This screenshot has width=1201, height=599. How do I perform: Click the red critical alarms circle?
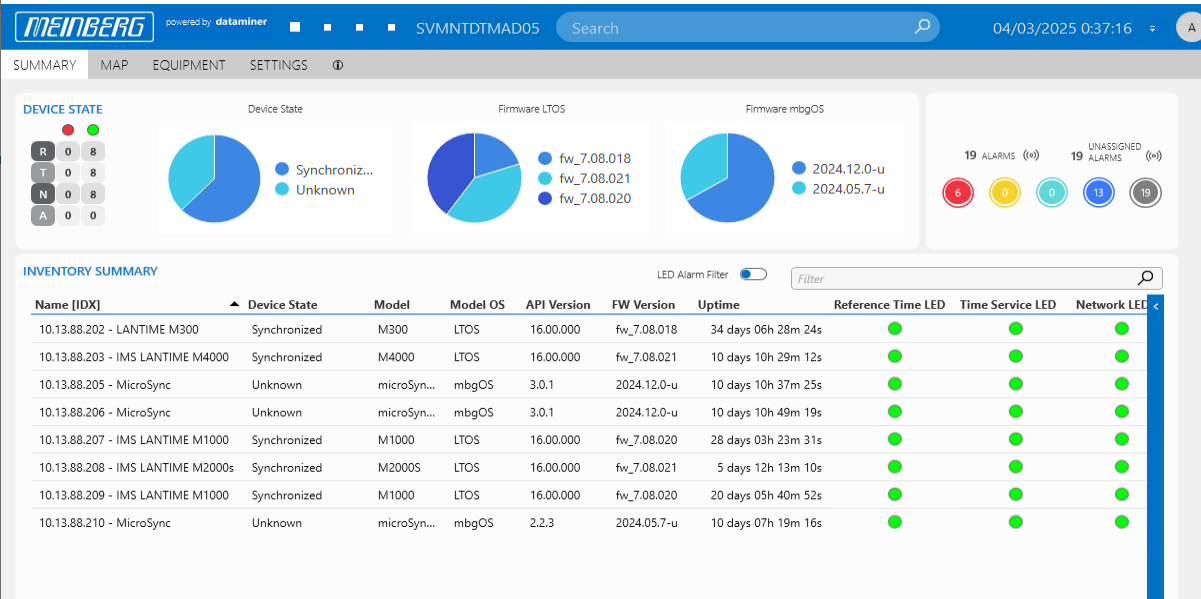click(x=958, y=192)
